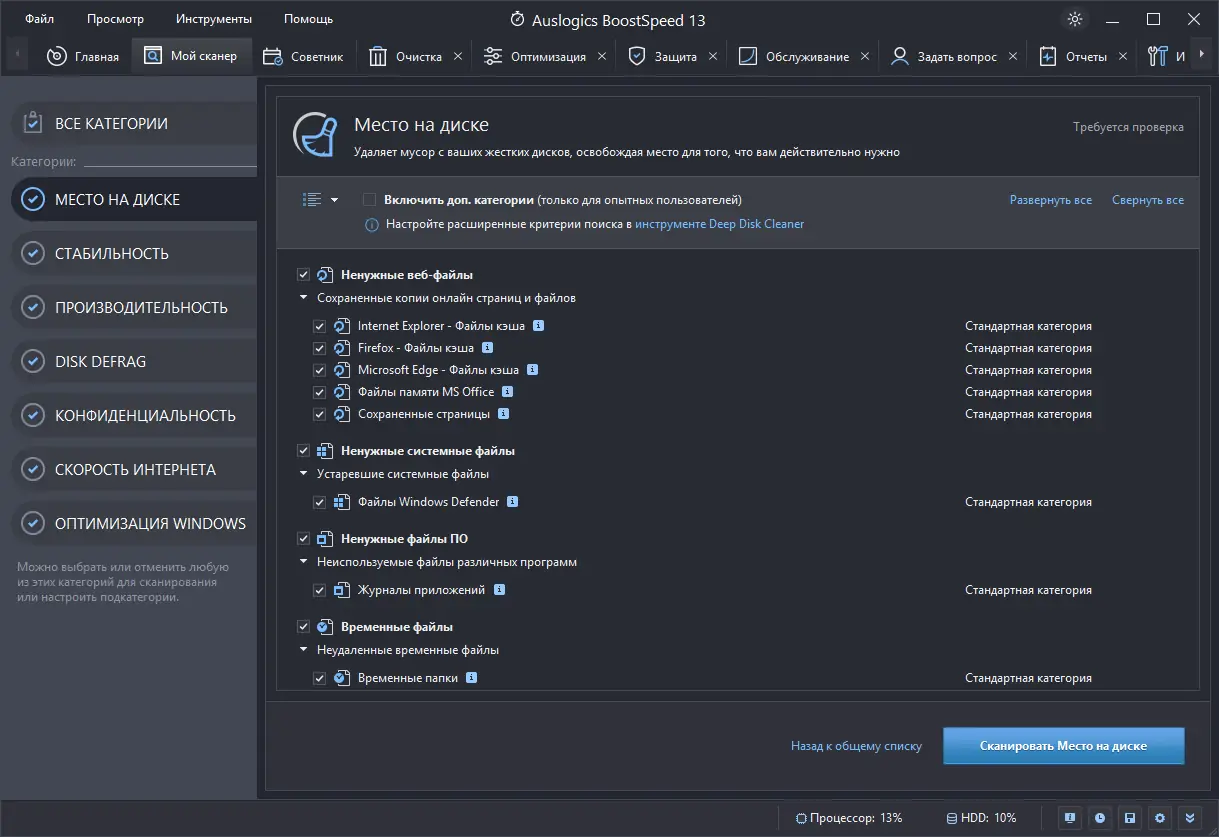Click the Ненужные файлы ПО icon
The image size is (1219, 837).
324,539
